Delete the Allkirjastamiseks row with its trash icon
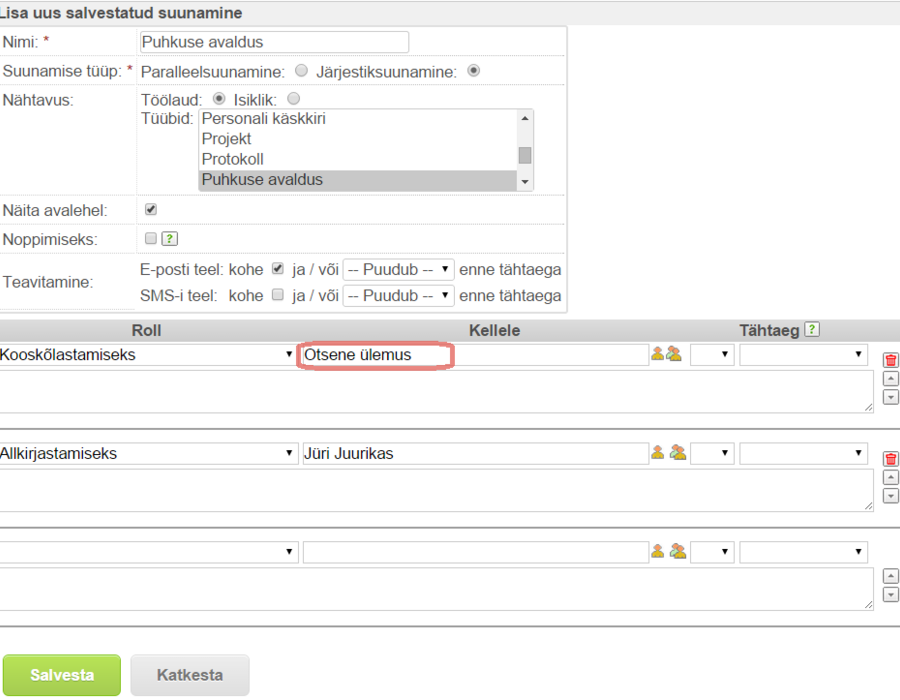 coord(890,459)
